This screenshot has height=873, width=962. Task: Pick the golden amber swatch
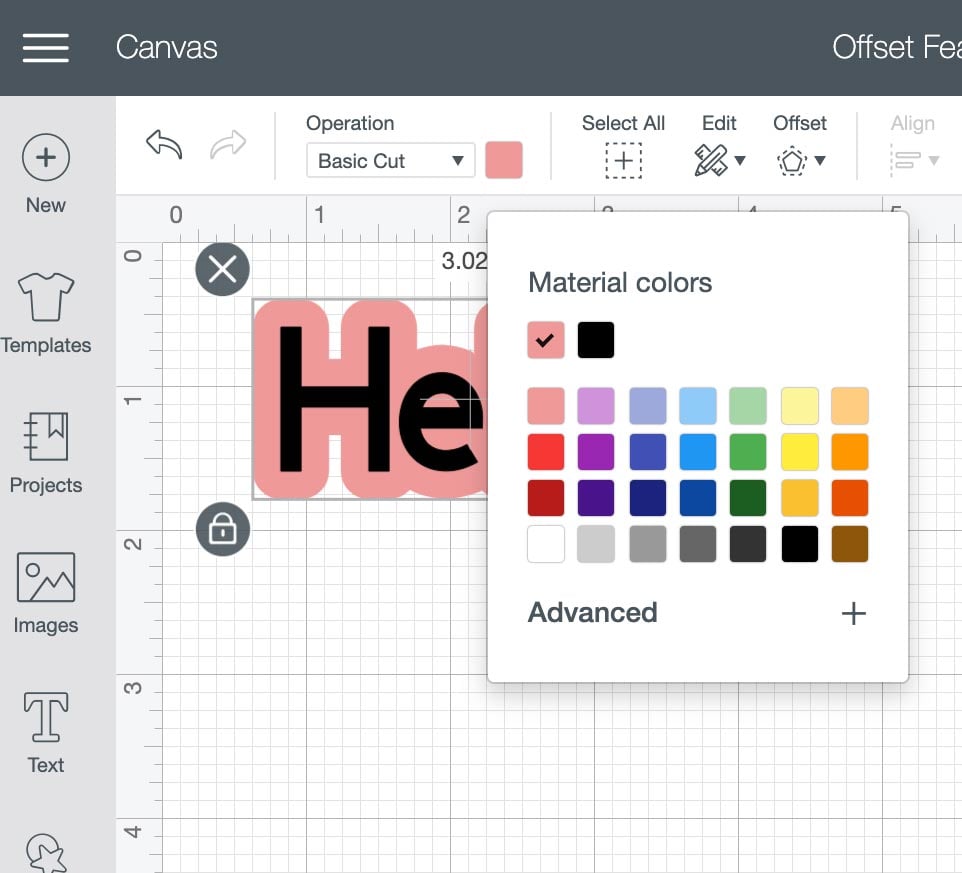pyautogui.click(x=800, y=498)
